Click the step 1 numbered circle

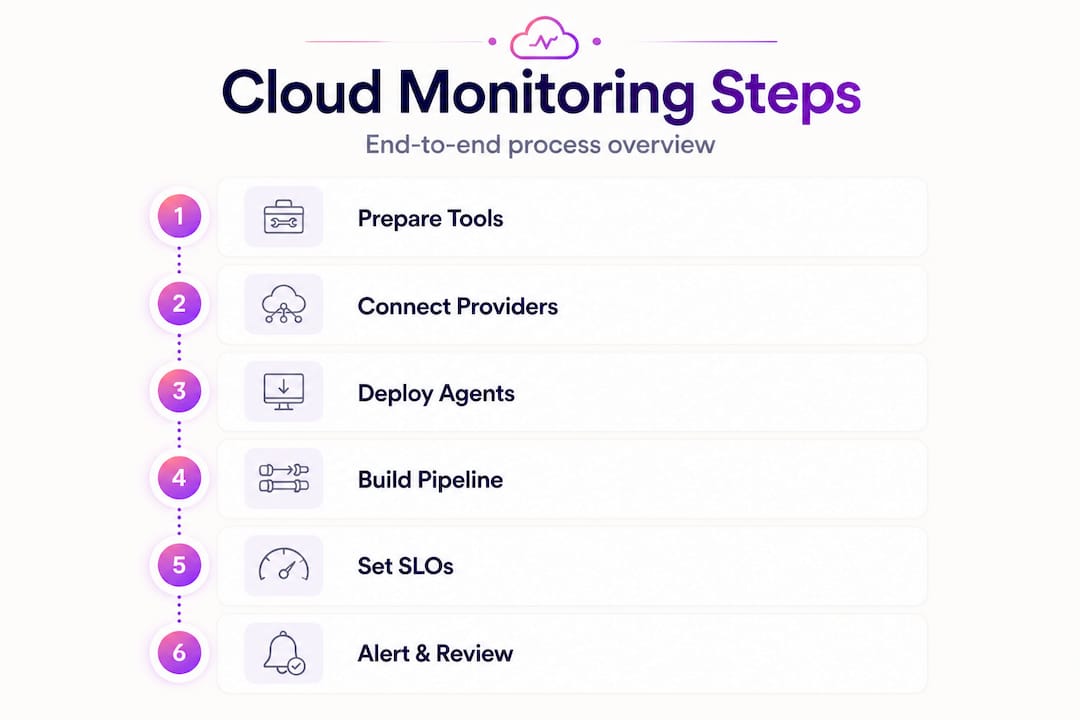(179, 216)
